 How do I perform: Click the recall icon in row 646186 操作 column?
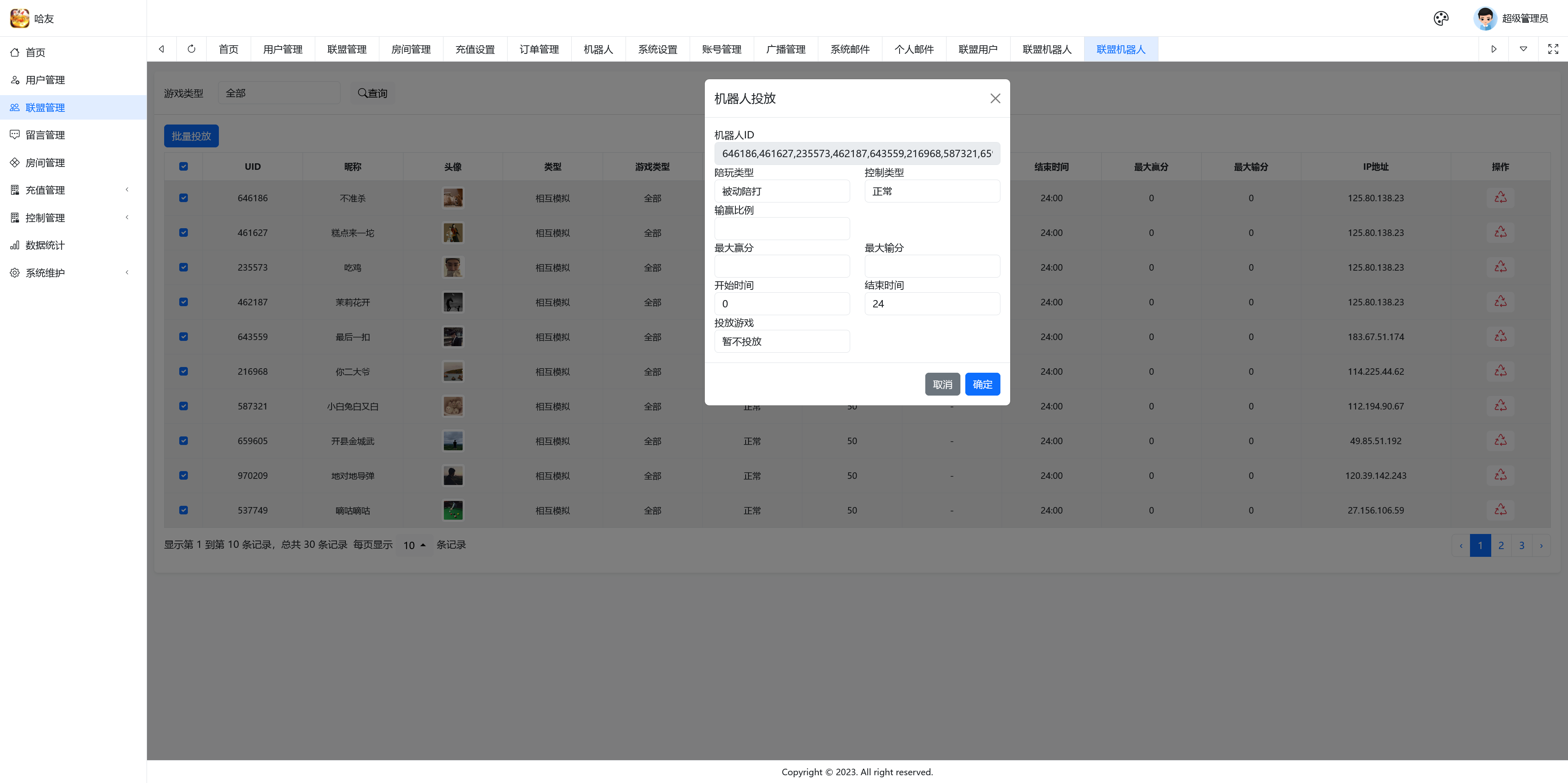pyautogui.click(x=1501, y=197)
